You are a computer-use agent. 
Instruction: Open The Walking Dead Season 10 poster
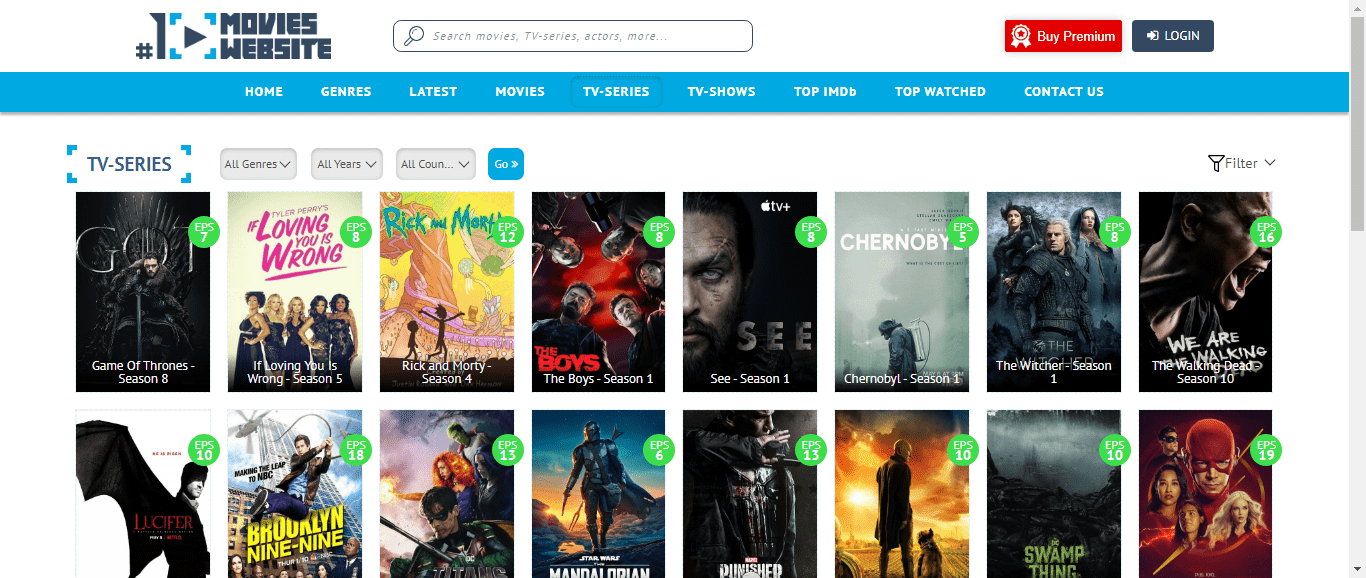click(x=1205, y=292)
